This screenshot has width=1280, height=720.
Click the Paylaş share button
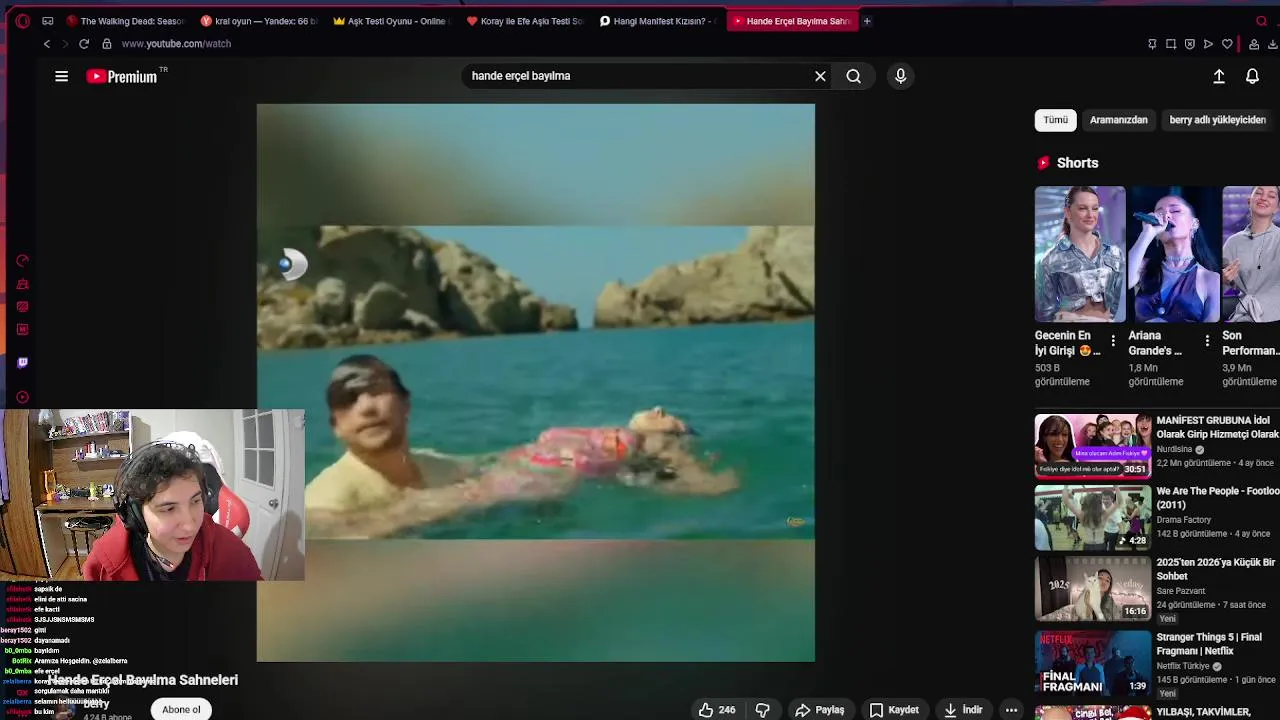pos(820,710)
